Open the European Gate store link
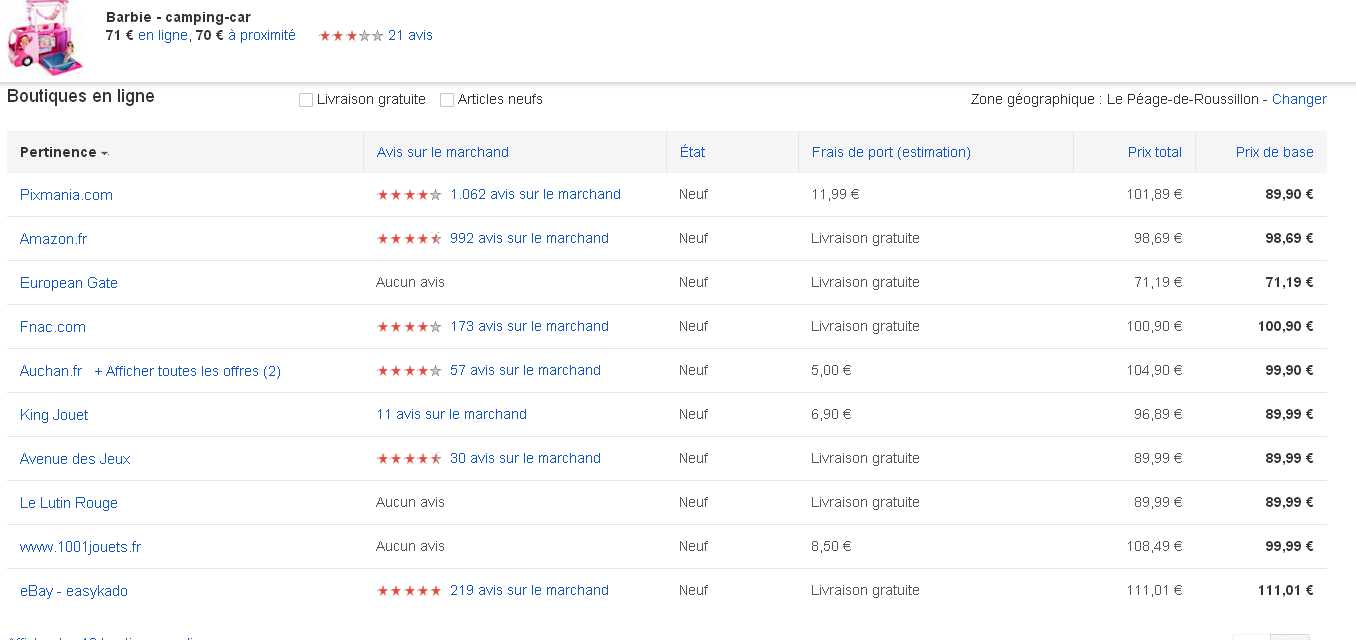The image size is (1356, 640). (69, 283)
